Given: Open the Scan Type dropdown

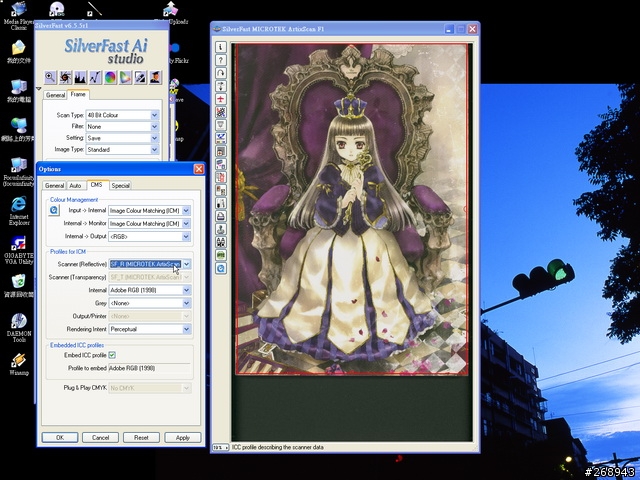Looking at the screenshot, I should pyautogui.click(x=122, y=115).
